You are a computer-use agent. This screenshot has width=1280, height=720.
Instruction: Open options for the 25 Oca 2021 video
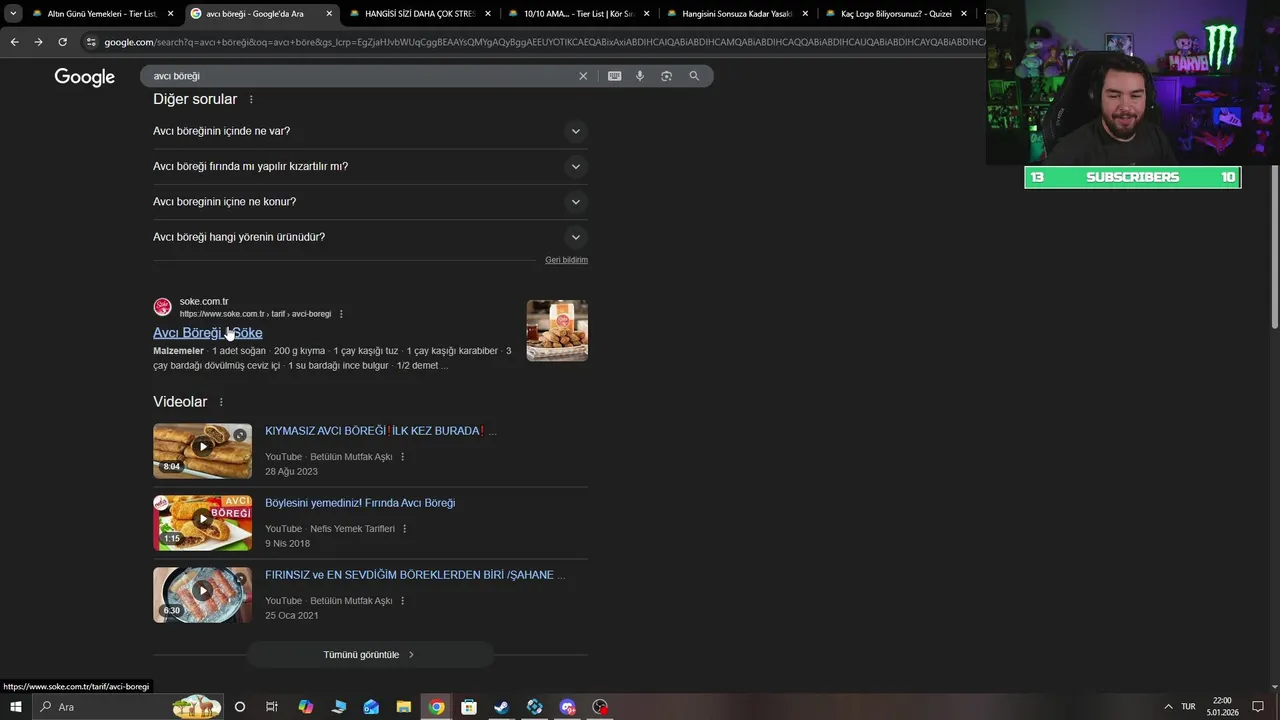(403, 601)
